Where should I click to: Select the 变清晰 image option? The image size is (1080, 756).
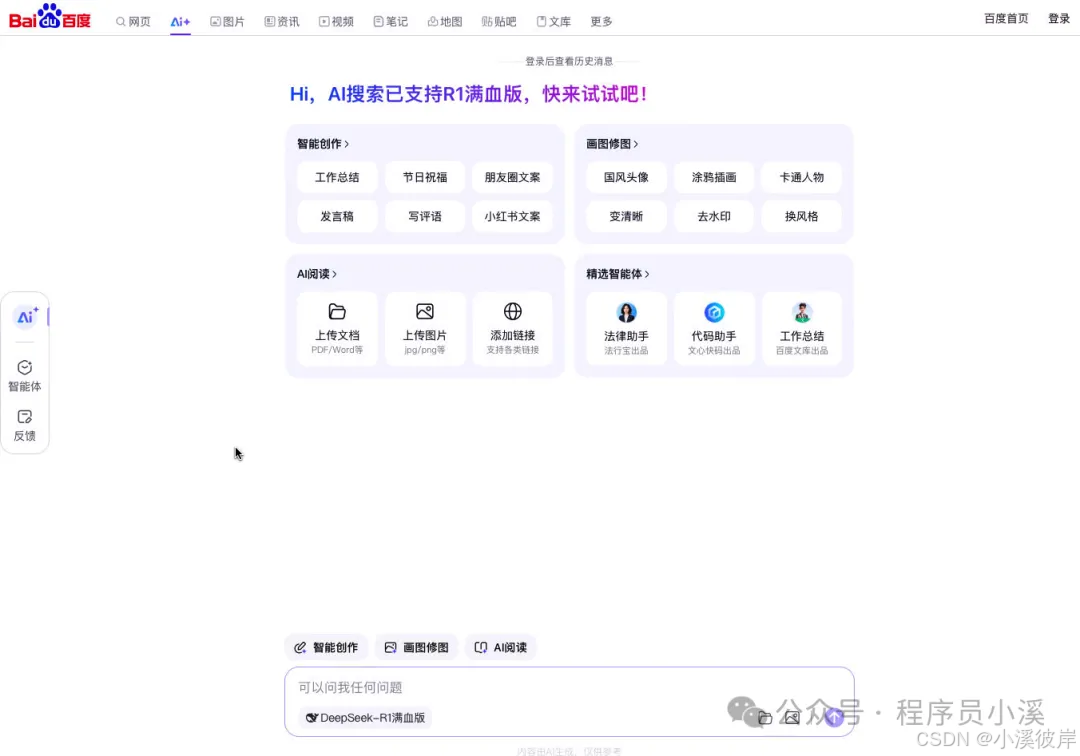pos(626,216)
